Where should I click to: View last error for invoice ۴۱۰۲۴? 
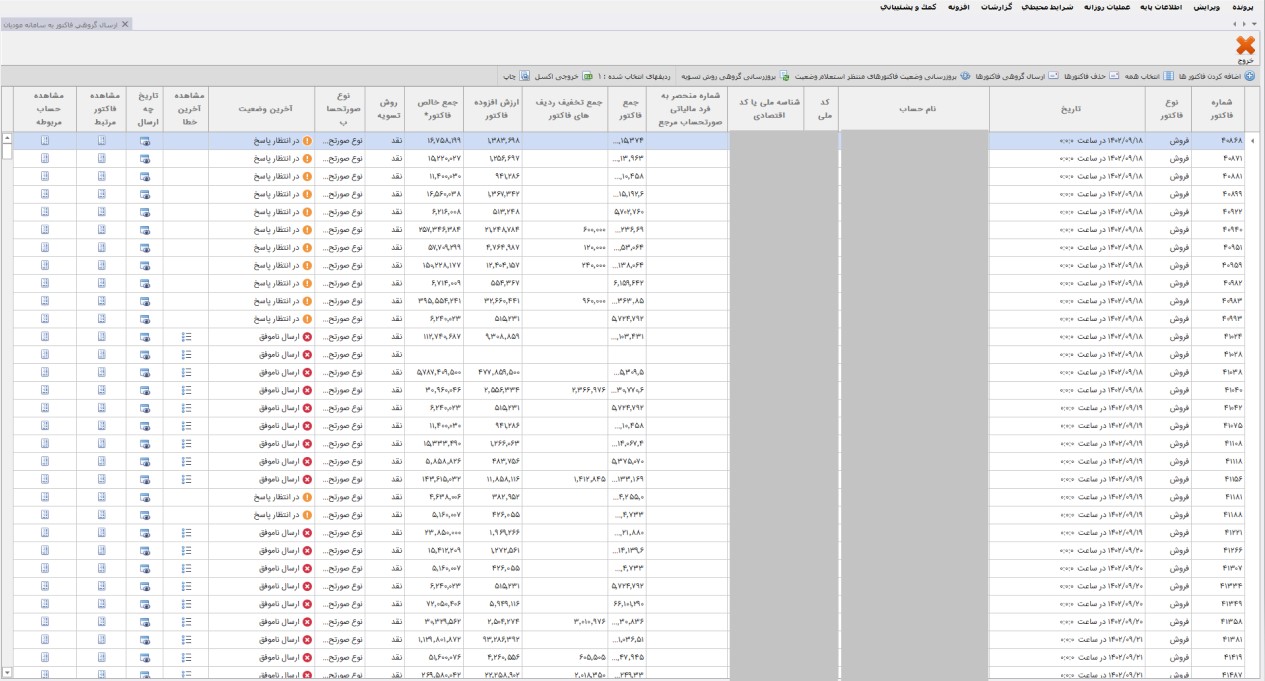[186, 337]
